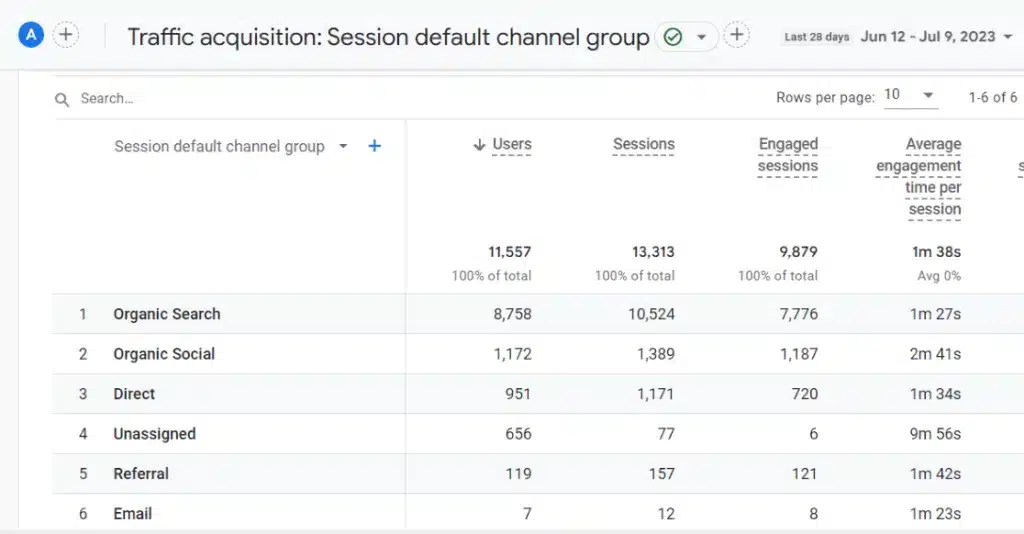Open the Rows per page dropdown
The width and height of the screenshot is (1024, 534).
pos(909,96)
